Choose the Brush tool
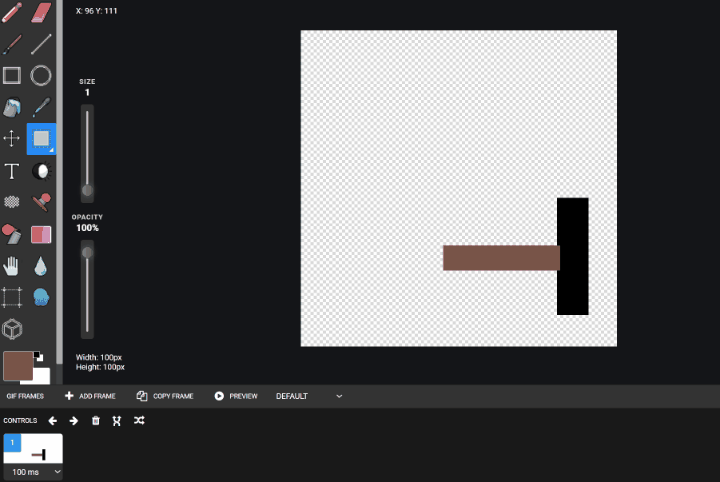 (12, 45)
